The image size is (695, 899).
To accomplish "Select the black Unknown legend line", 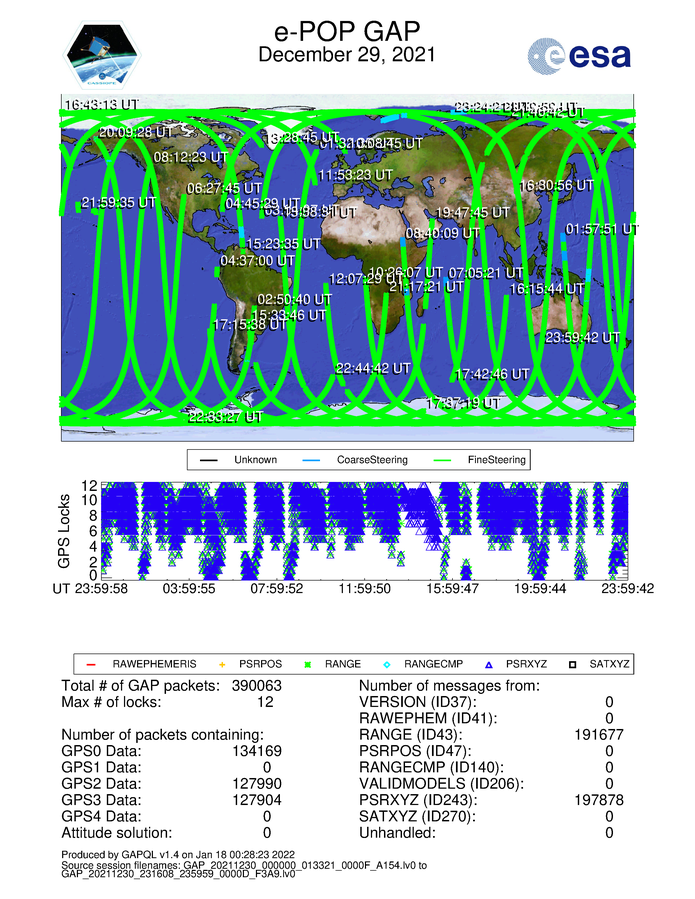I will pos(210,460).
